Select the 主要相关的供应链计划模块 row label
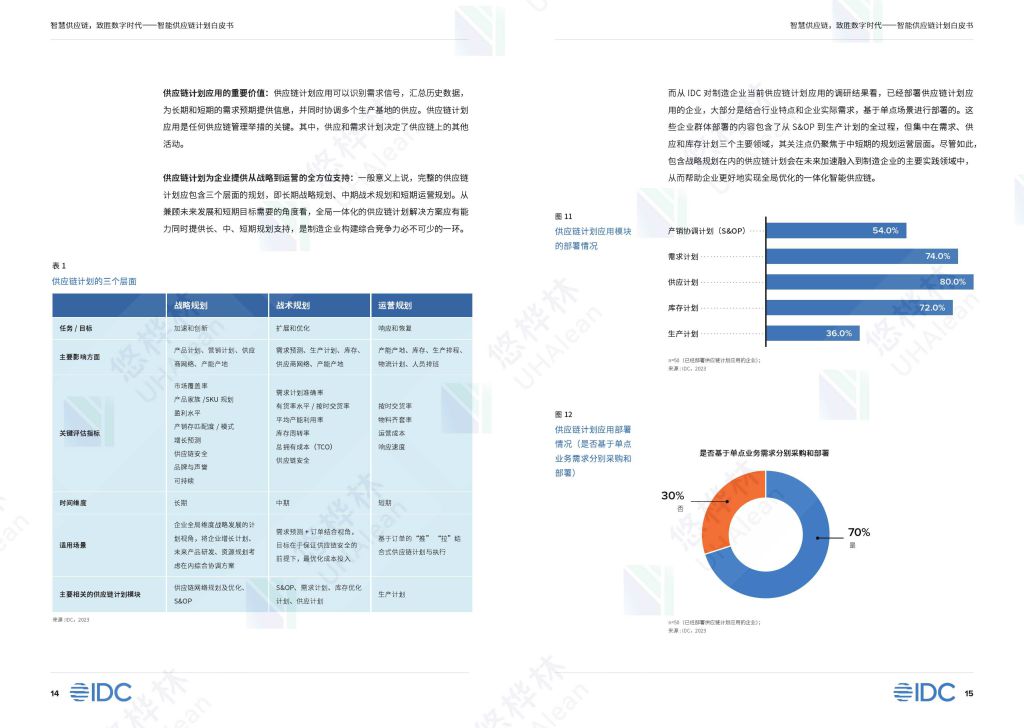 [100, 594]
